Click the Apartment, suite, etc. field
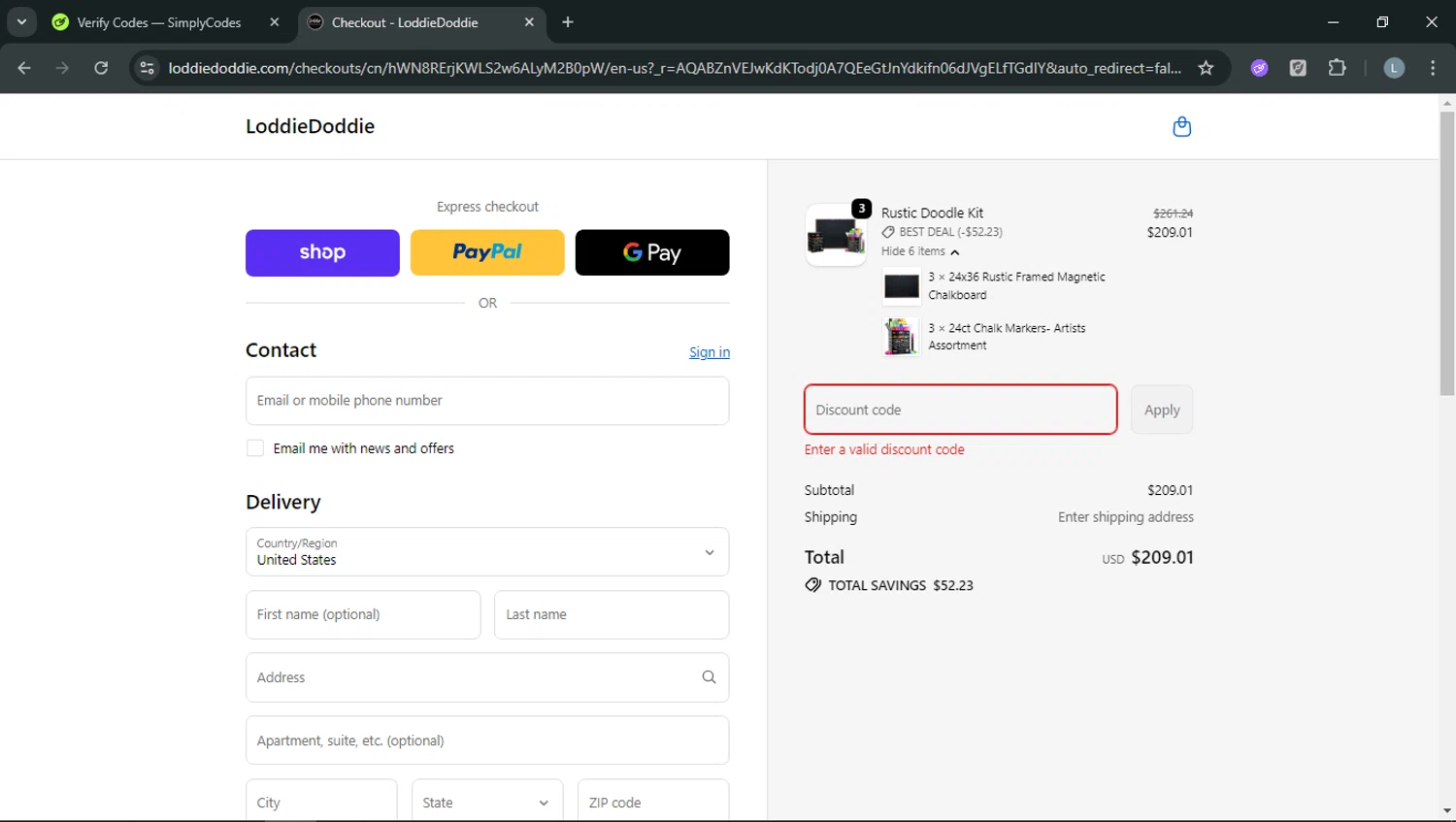1456x822 pixels. [x=487, y=740]
